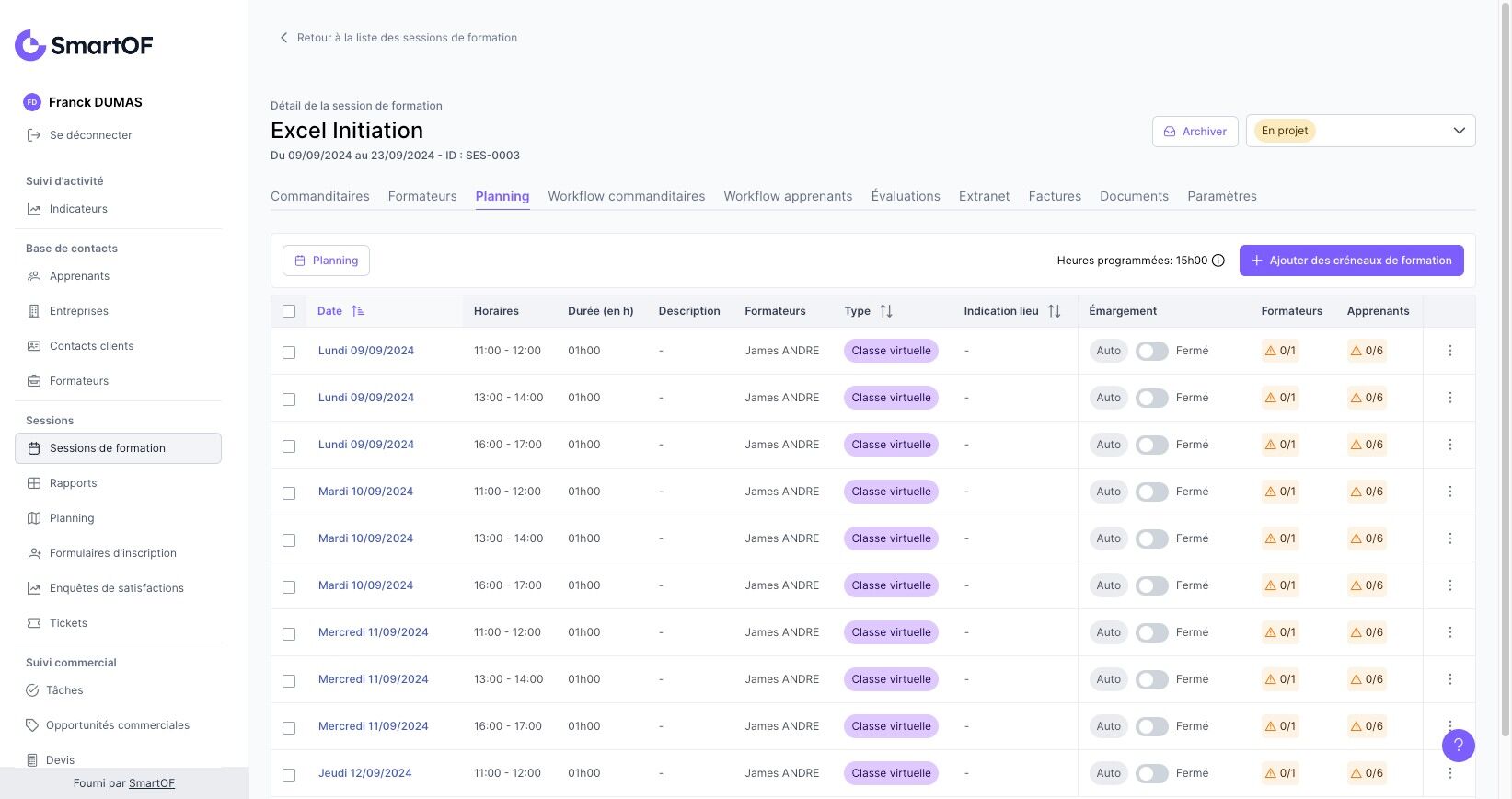The image size is (1512, 799).
Task: Click the Type column sort arrows
Action: 885,311
